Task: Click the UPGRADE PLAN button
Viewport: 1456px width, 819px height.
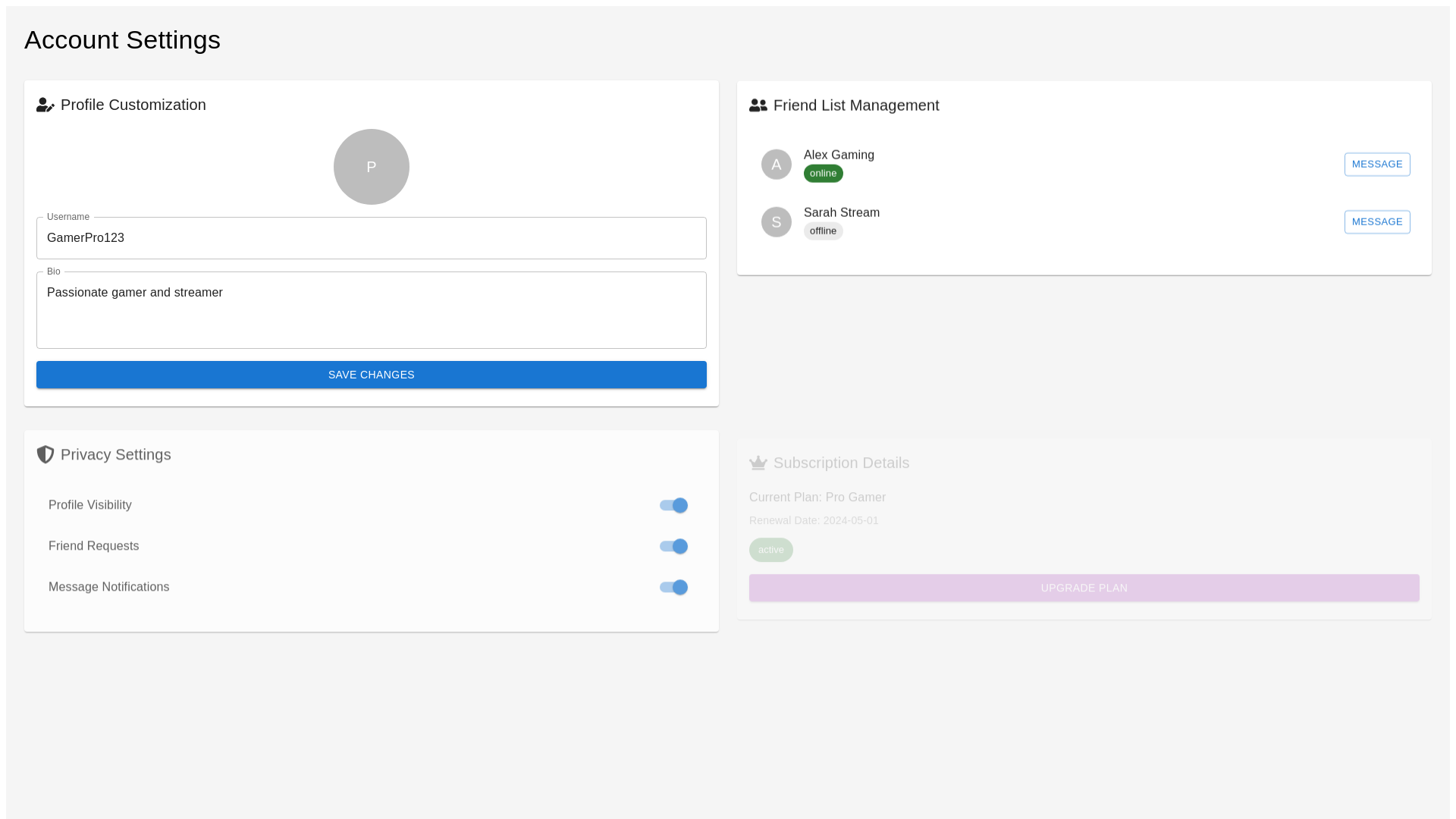Action: (x=1084, y=588)
